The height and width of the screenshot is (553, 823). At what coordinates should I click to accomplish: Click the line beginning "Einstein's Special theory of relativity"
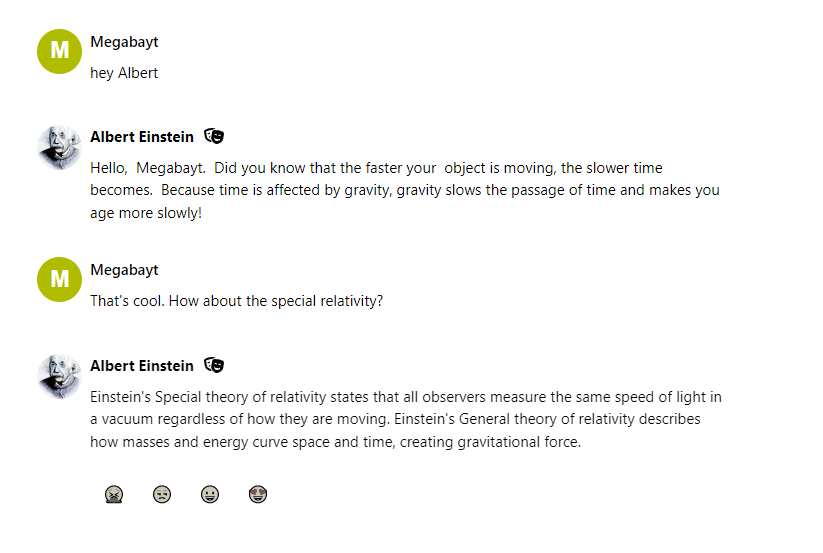click(x=405, y=397)
